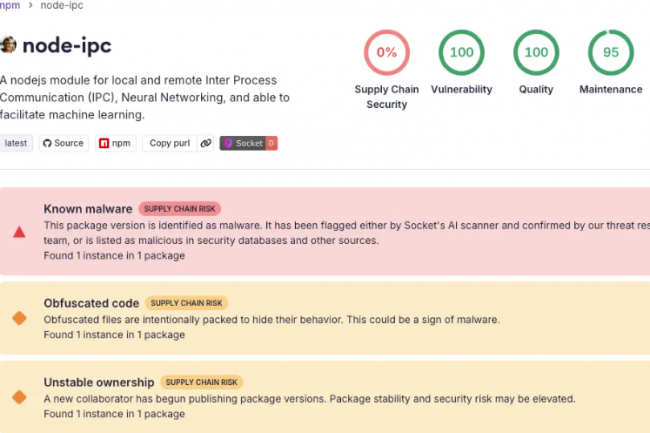
Task: Click Known malware SUPPLY CHAIN RISK tag
Action: coord(179,208)
